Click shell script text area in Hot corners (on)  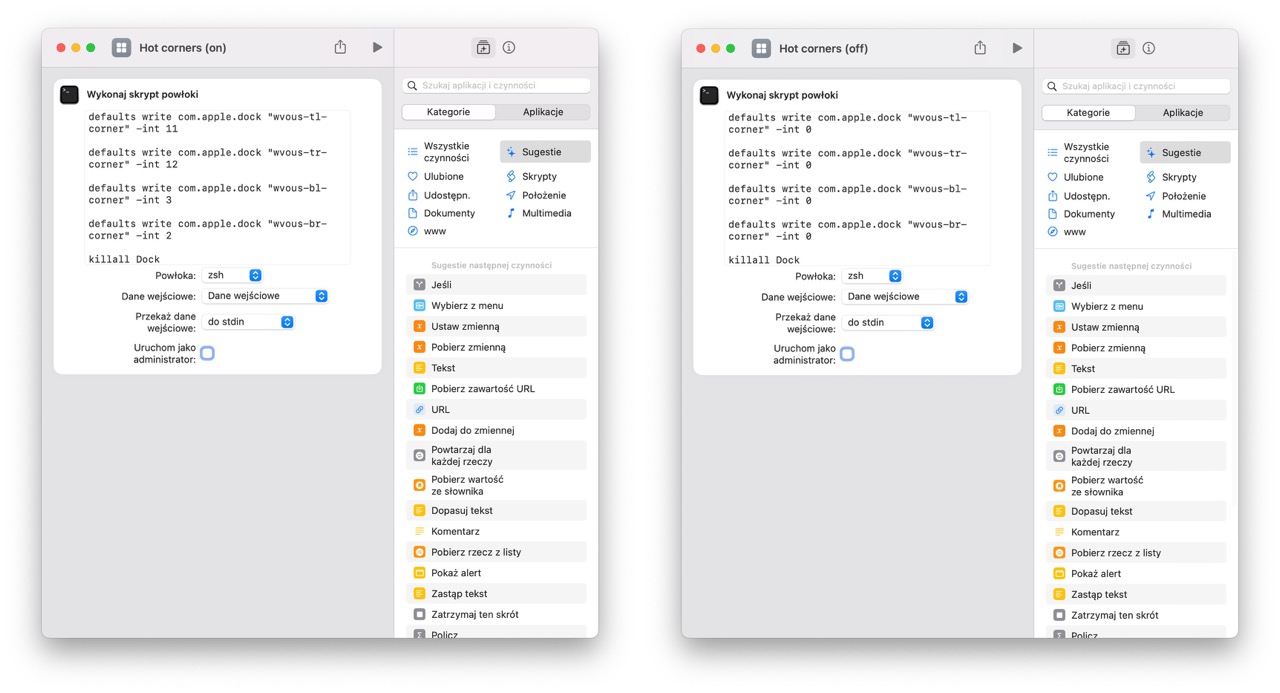(217, 187)
